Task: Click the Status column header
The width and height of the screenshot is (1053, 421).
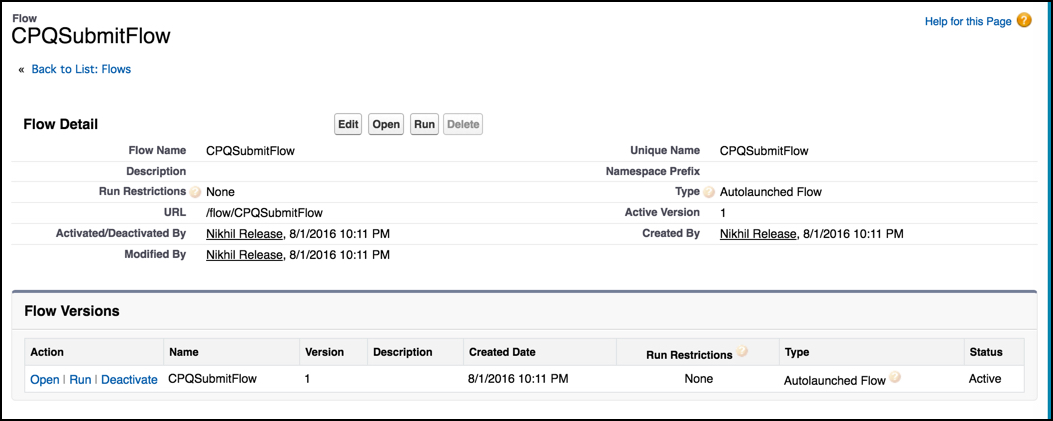Action: point(986,352)
